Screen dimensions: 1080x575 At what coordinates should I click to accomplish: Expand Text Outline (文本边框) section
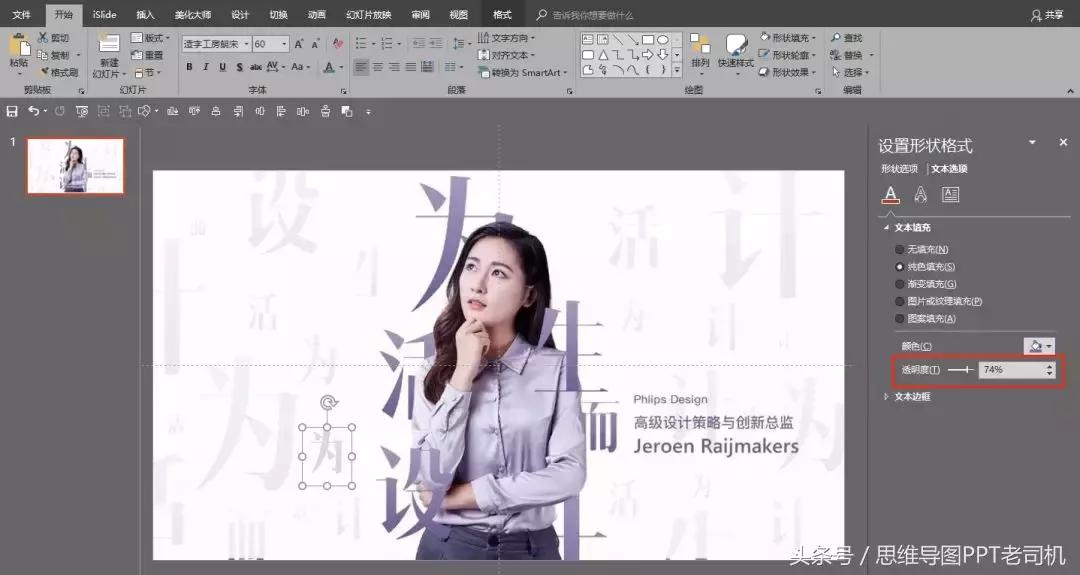pyautogui.click(x=907, y=397)
